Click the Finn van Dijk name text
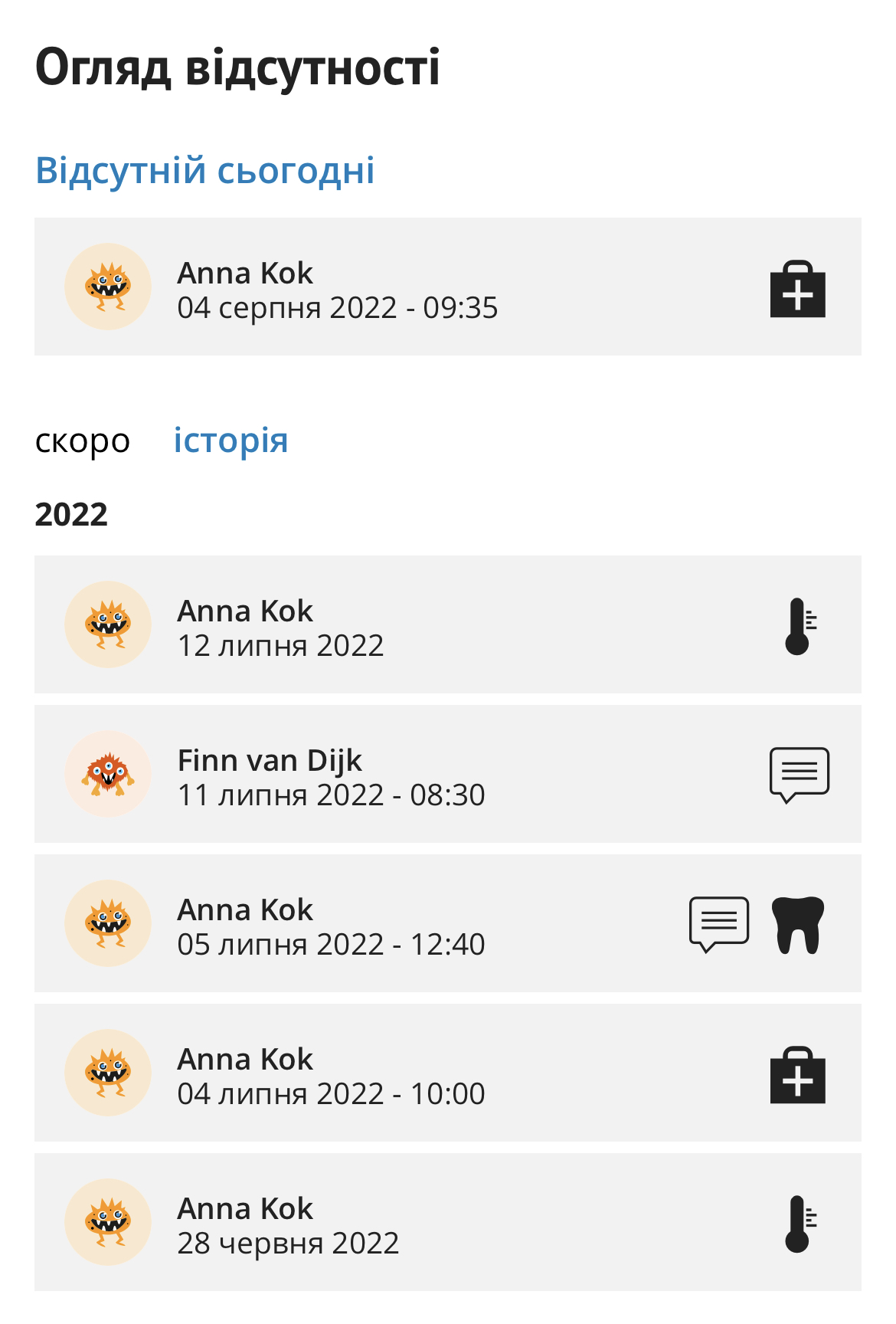The image size is (896, 1324). (x=270, y=761)
